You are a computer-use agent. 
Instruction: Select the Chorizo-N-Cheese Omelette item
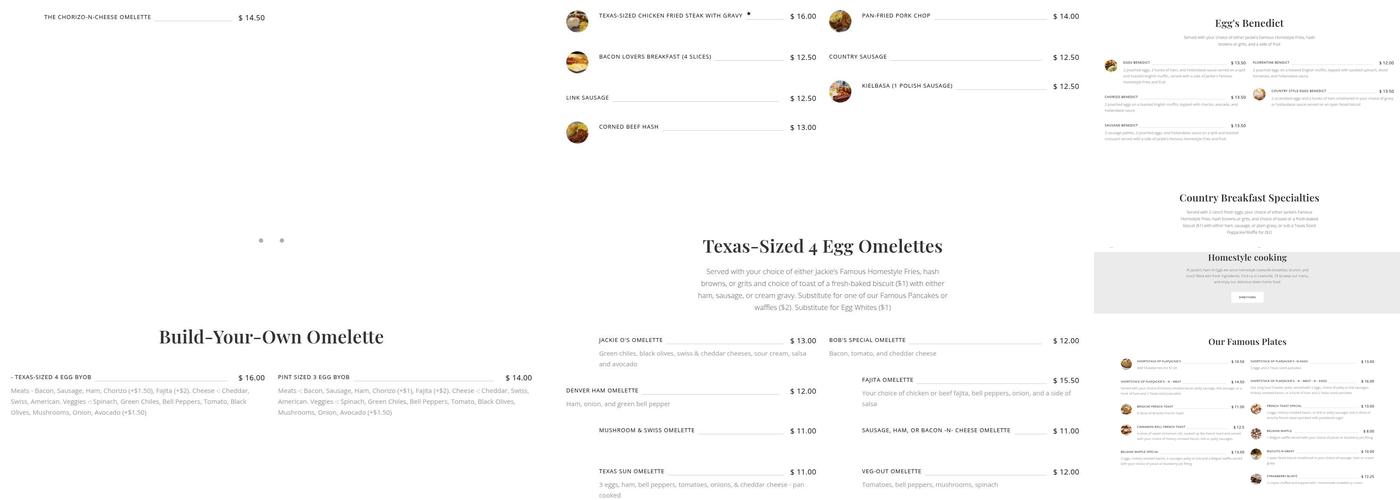click(97, 17)
